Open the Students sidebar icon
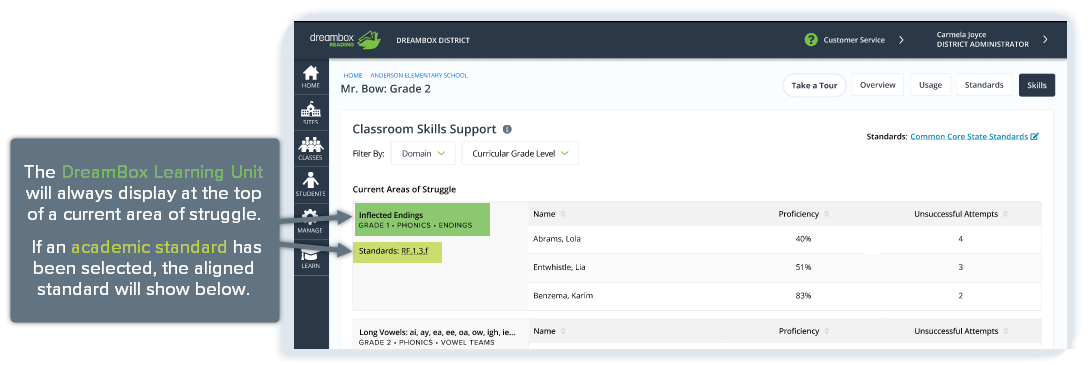Screen dimensions: 1092x365 coord(311,185)
